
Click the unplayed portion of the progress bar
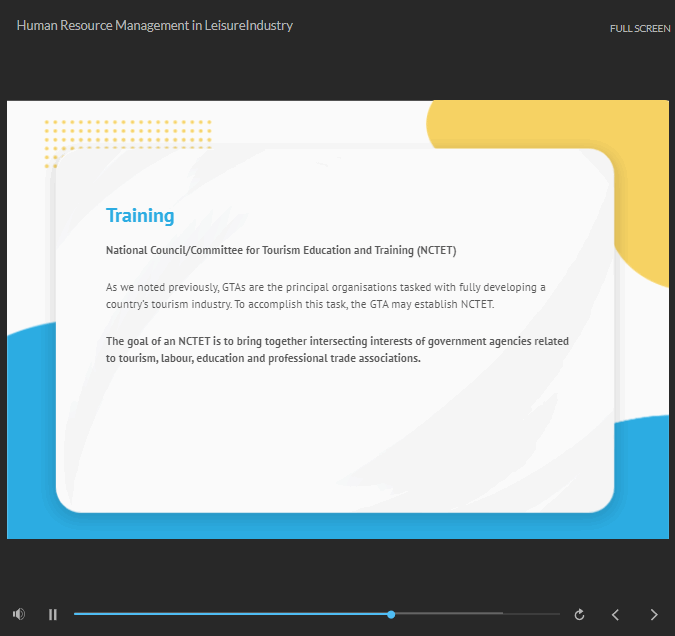tap(477, 614)
